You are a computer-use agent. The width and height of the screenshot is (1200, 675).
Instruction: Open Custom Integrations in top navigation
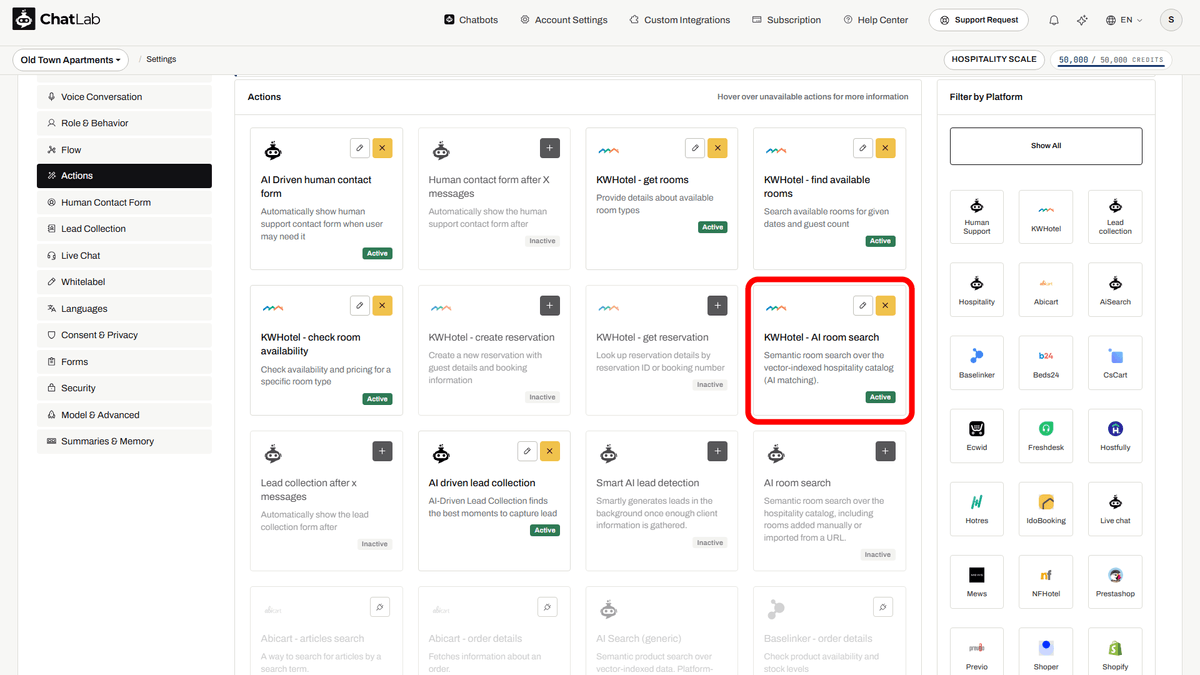point(679,20)
